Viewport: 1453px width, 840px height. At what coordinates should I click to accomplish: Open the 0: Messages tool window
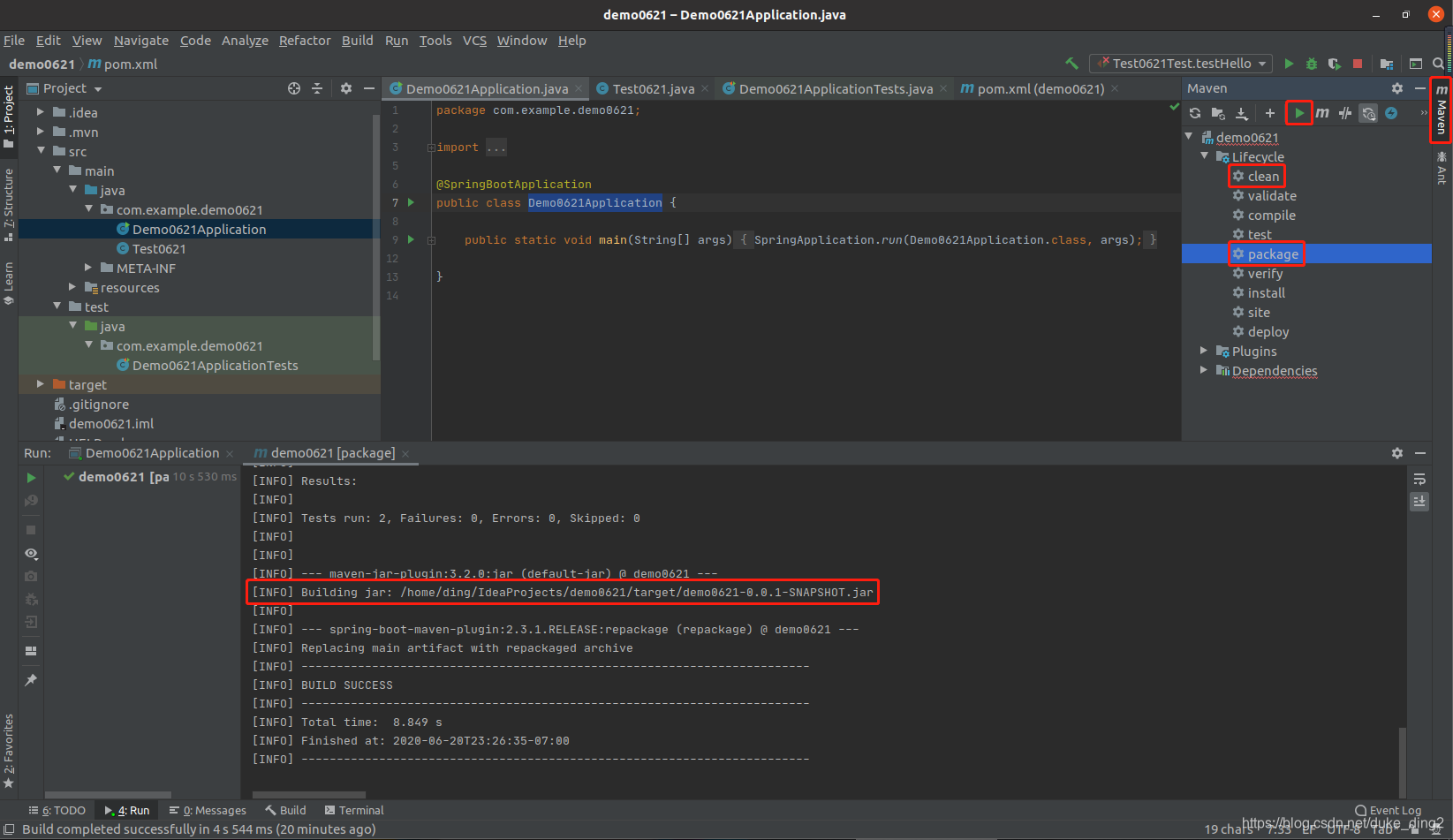pyautogui.click(x=208, y=810)
